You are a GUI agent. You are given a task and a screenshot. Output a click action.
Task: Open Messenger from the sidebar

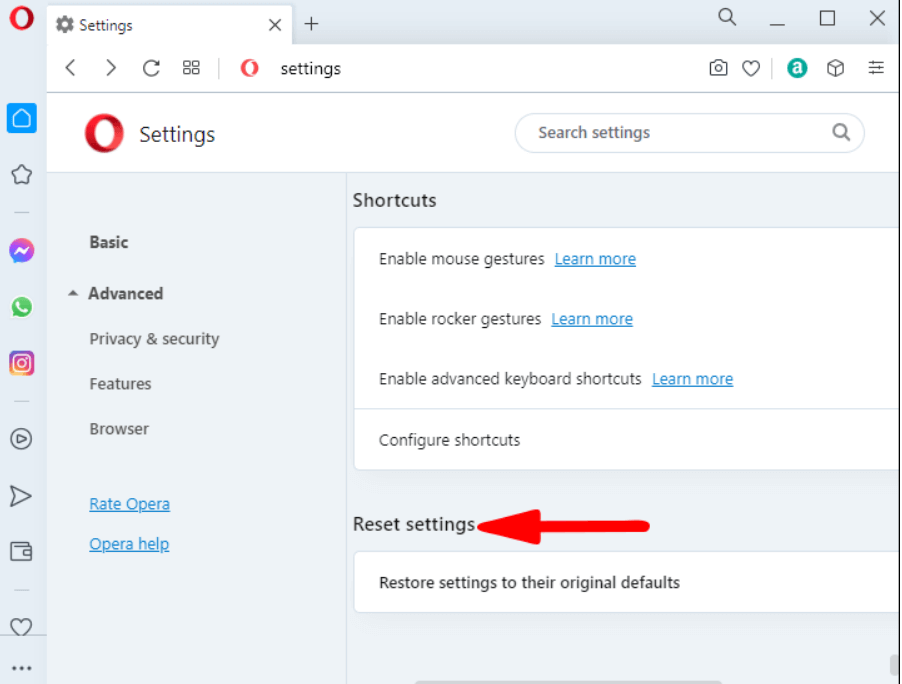[22, 251]
